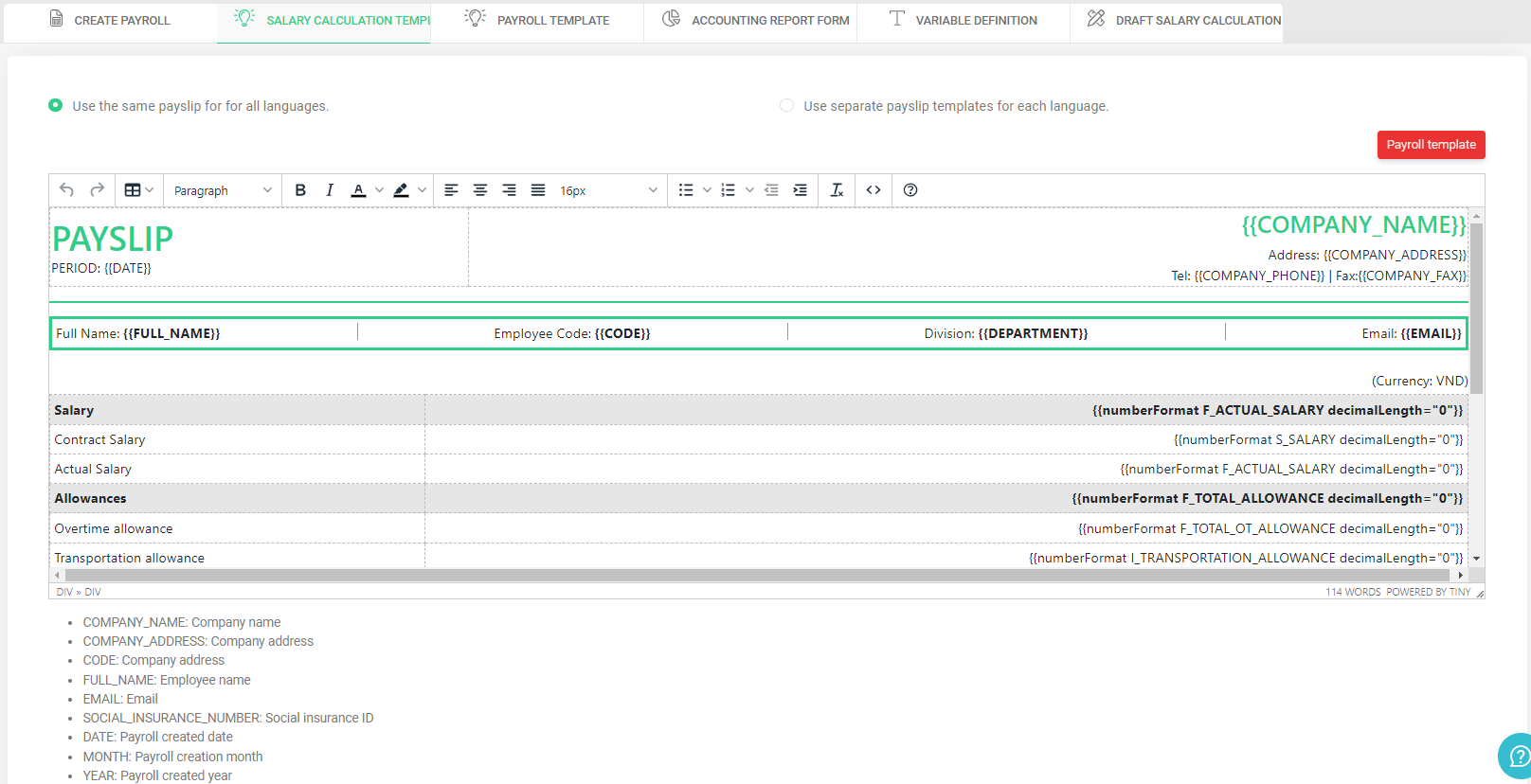Open the source code view

click(x=874, y=190)
